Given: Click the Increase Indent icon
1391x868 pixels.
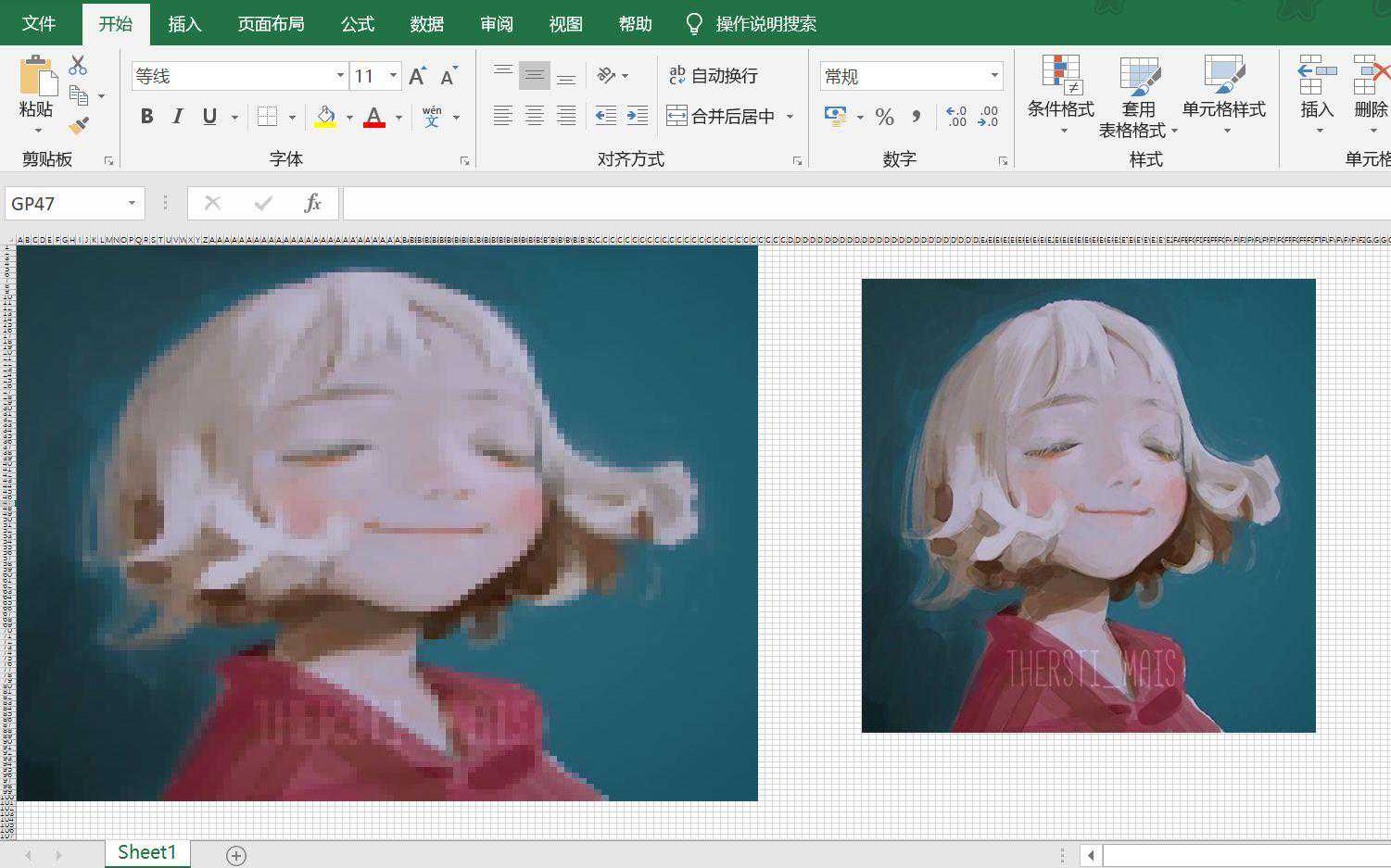Looking at the screenshot, I should point(637,116).
